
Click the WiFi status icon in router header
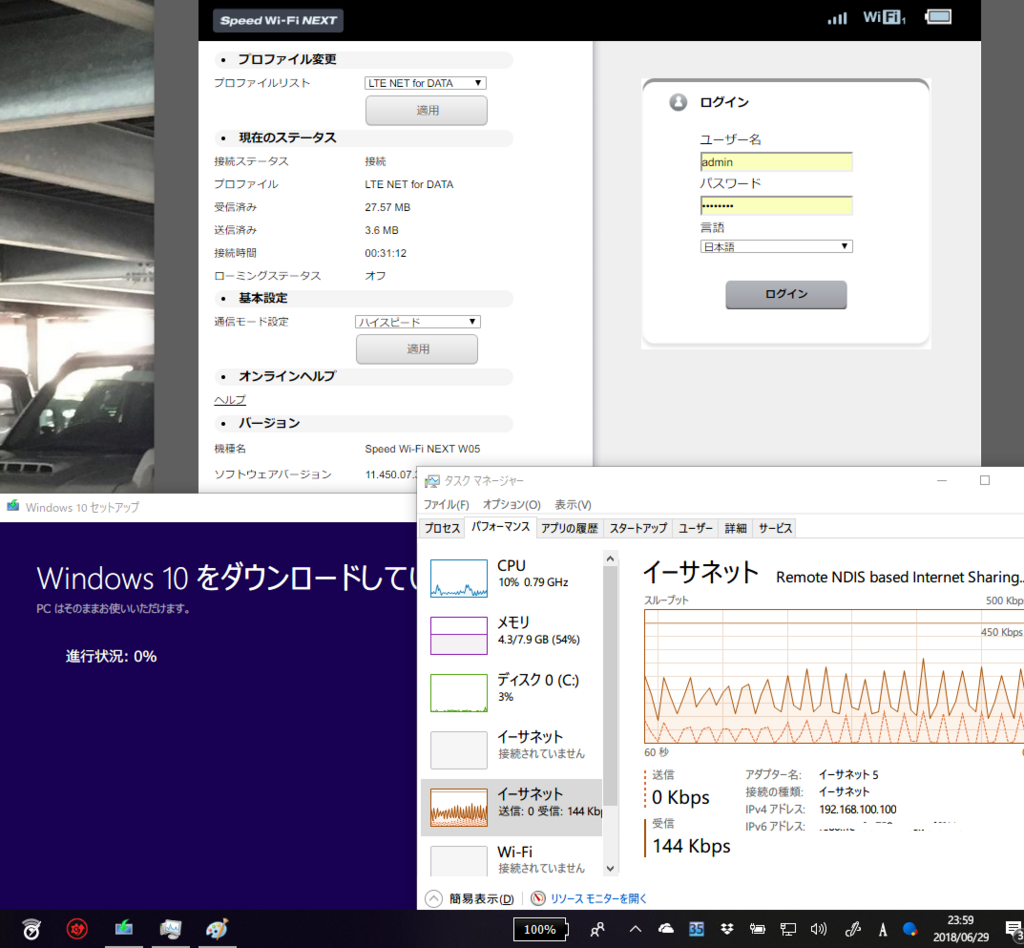pyautogui.click(x=884, y=18)
